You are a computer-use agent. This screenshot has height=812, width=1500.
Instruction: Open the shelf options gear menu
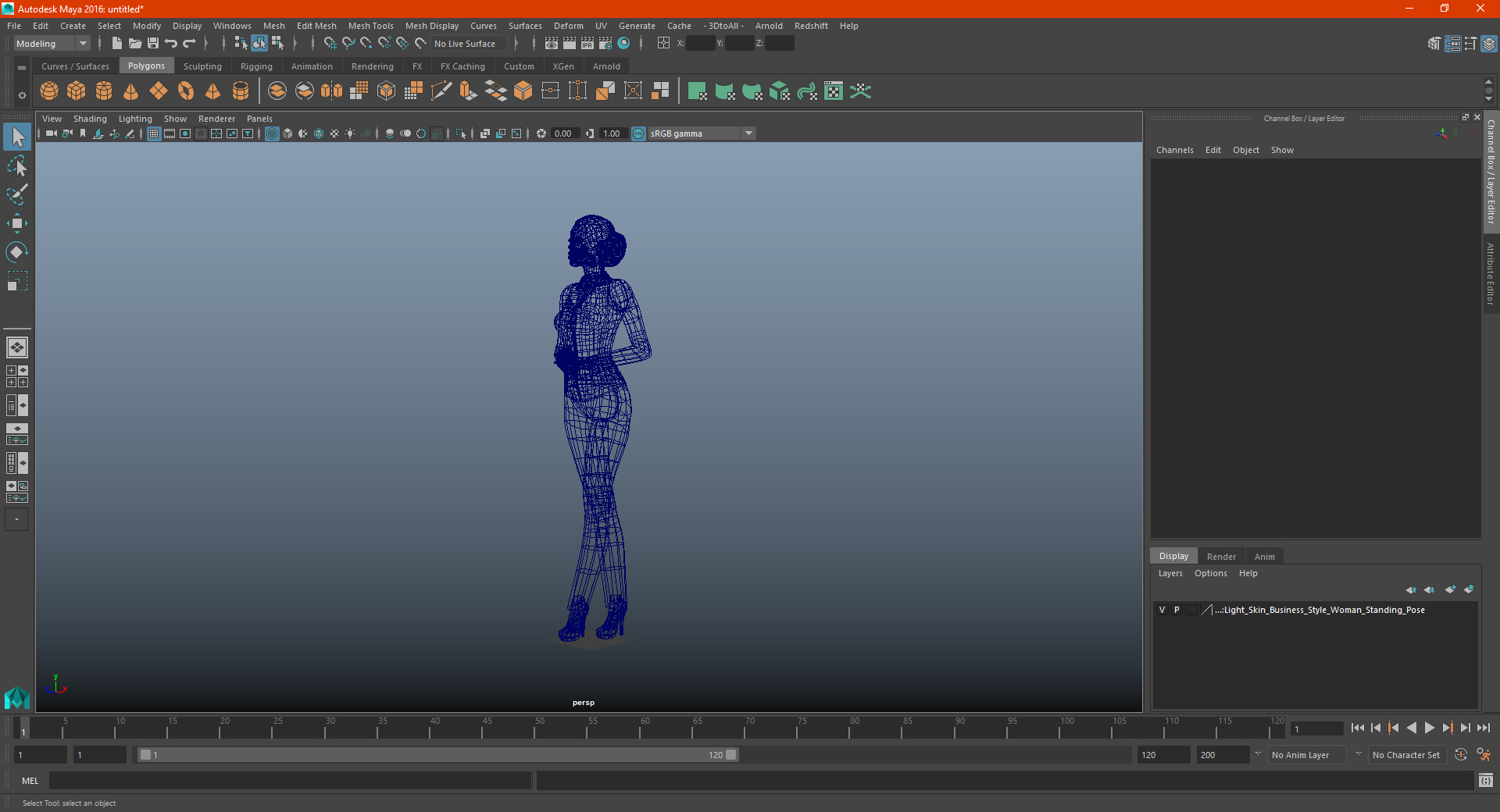tap(22, 95)
